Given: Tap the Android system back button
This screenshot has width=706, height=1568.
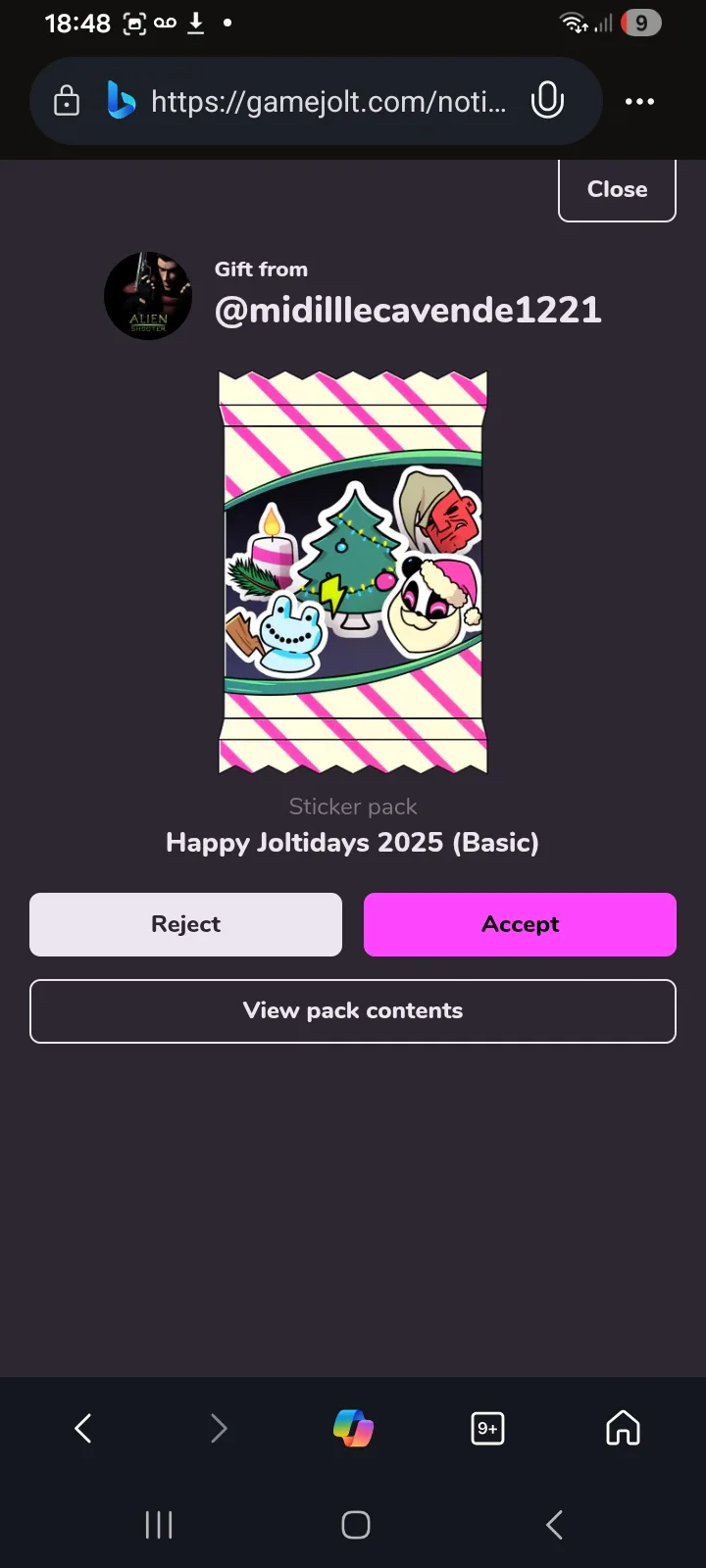Looking at the screenshot, I should (554, 1525).
